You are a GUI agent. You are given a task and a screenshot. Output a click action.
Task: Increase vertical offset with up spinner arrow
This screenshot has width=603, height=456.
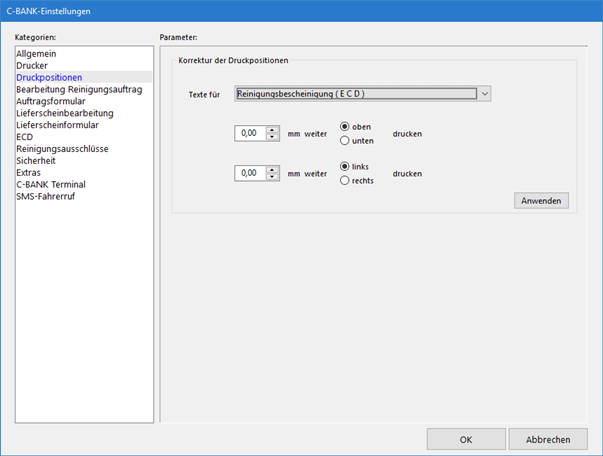272,129
